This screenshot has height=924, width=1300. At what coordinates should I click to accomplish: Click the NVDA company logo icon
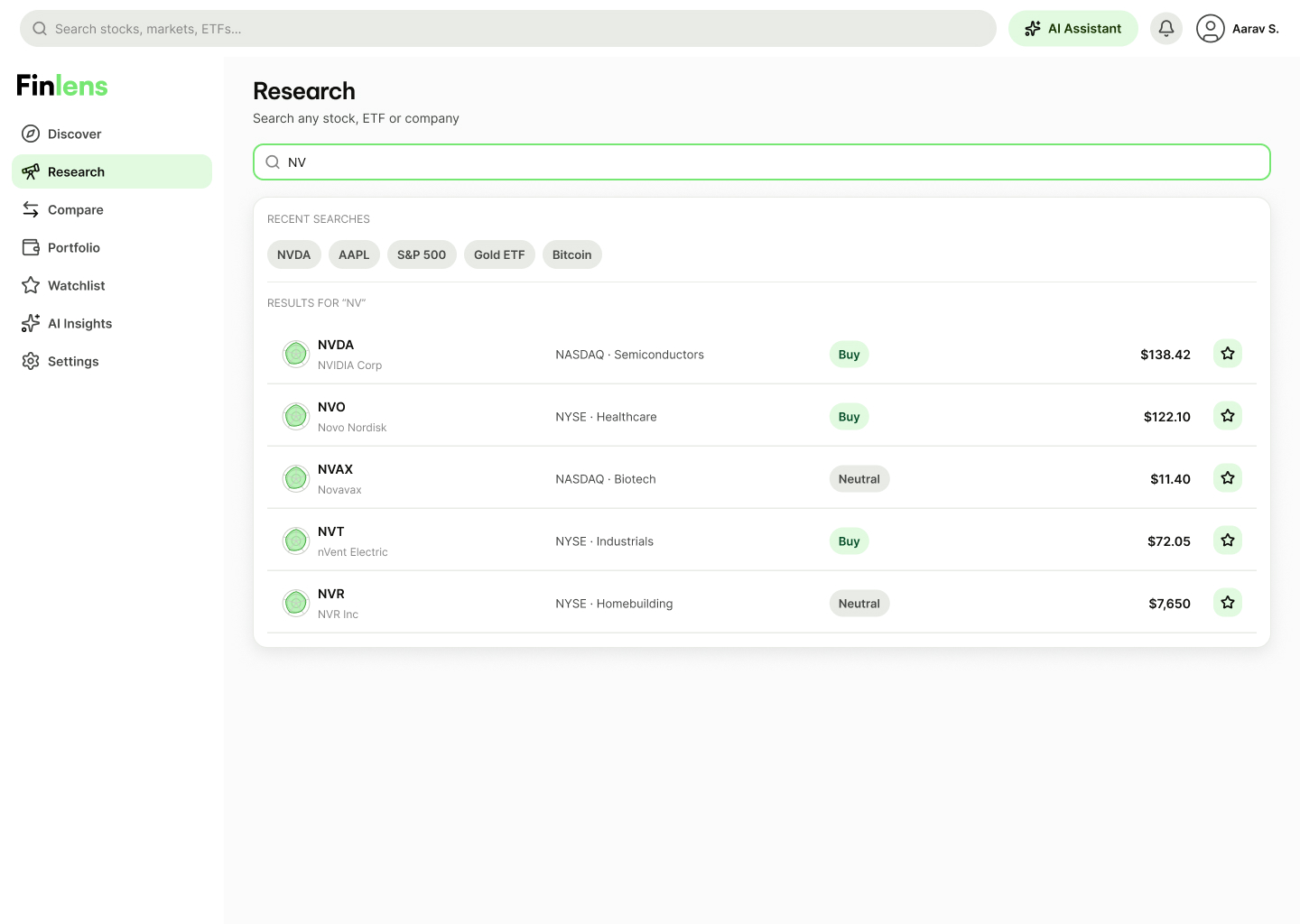coord(296,355)
